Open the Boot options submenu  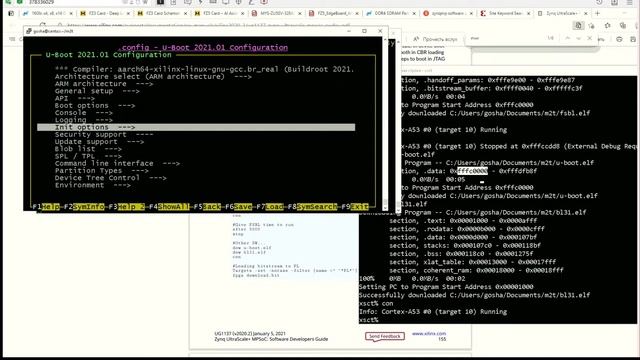coord(95,106)
